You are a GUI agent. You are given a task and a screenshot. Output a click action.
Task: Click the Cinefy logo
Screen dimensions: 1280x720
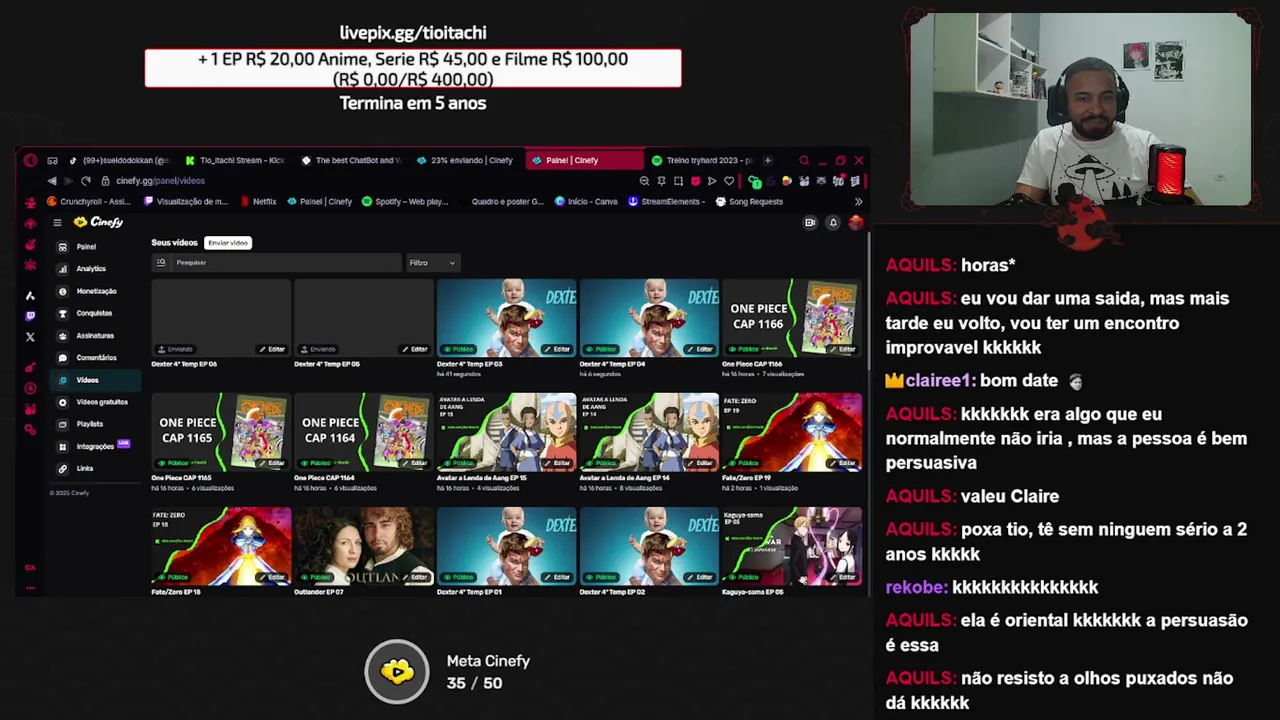tap(98, 222)
